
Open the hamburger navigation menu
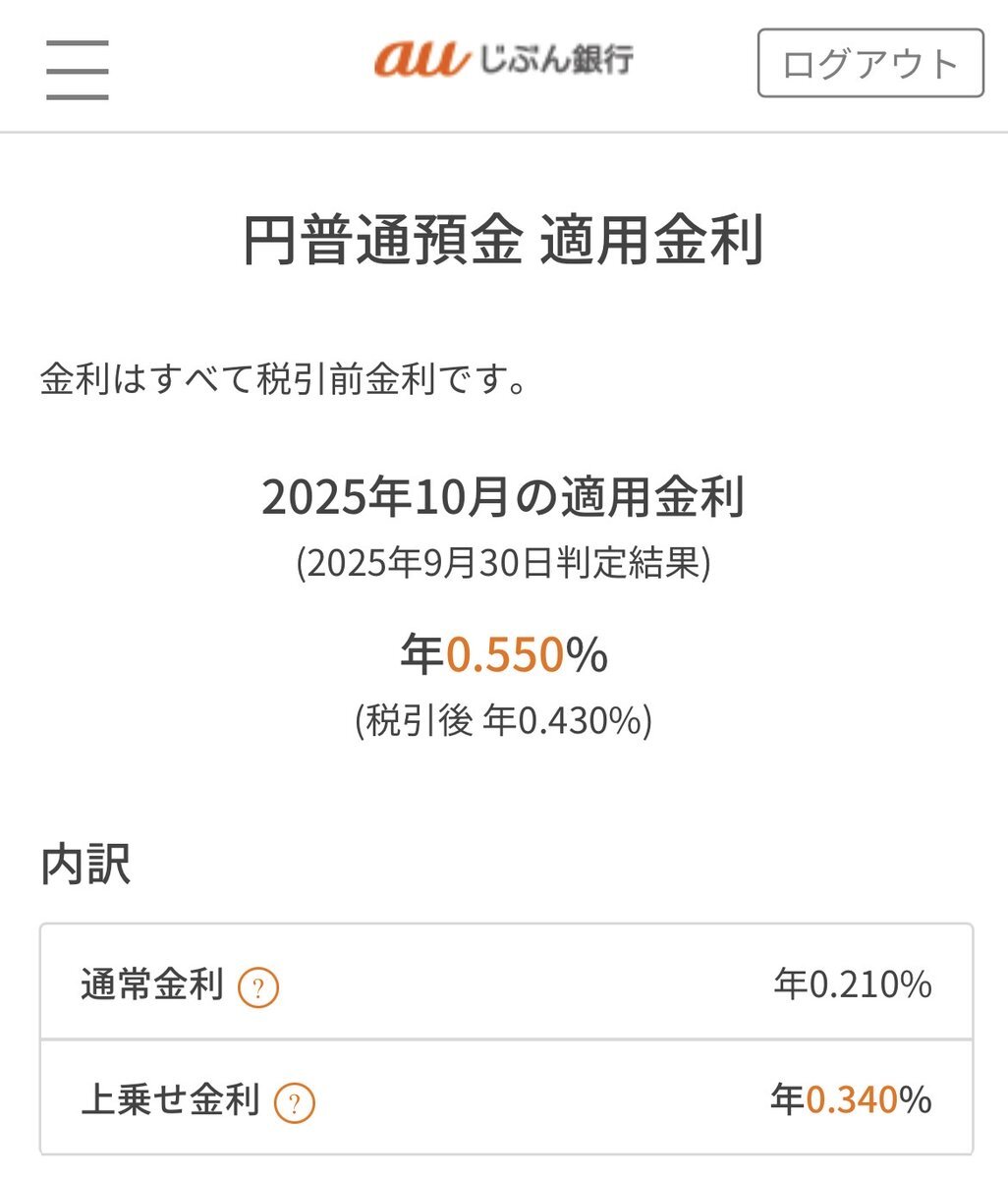pyautogui.click(x=77, y=69)
